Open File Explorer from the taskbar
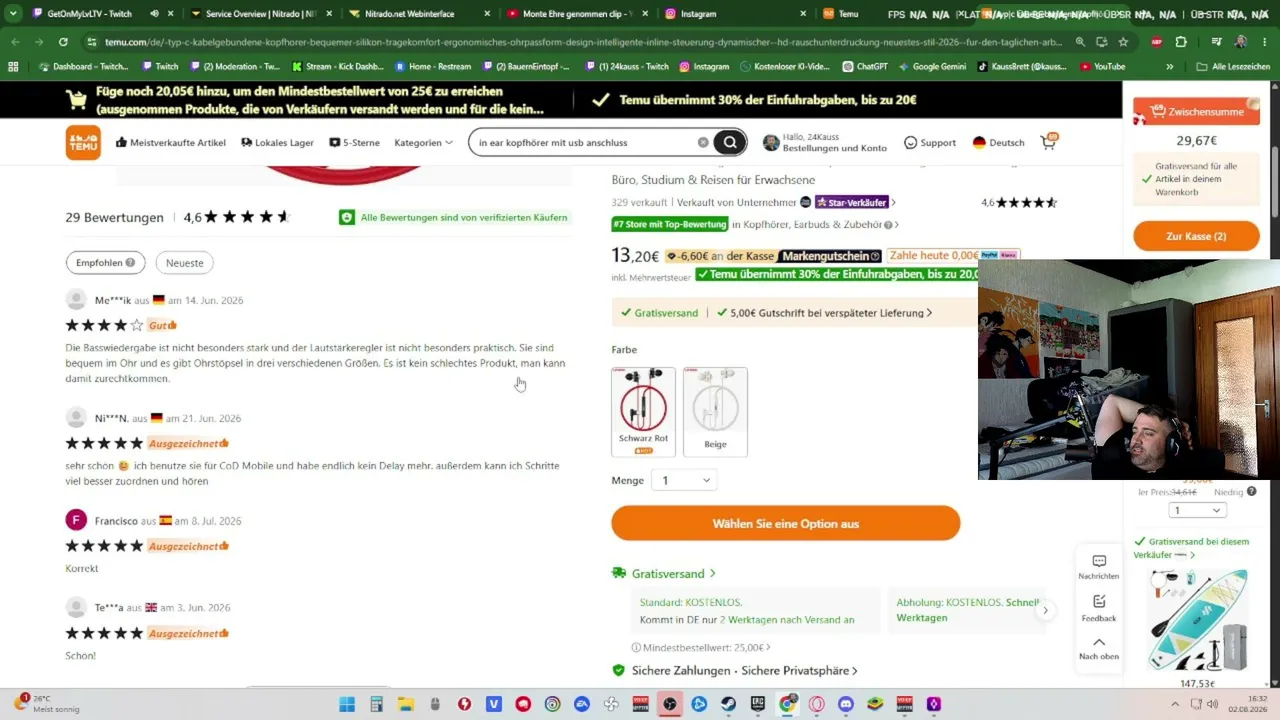1280x720 pixels. (x=406, y=704)
